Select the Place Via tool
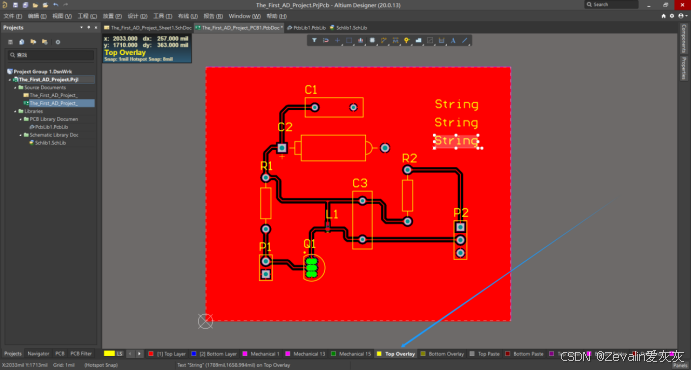 (407, 41)
